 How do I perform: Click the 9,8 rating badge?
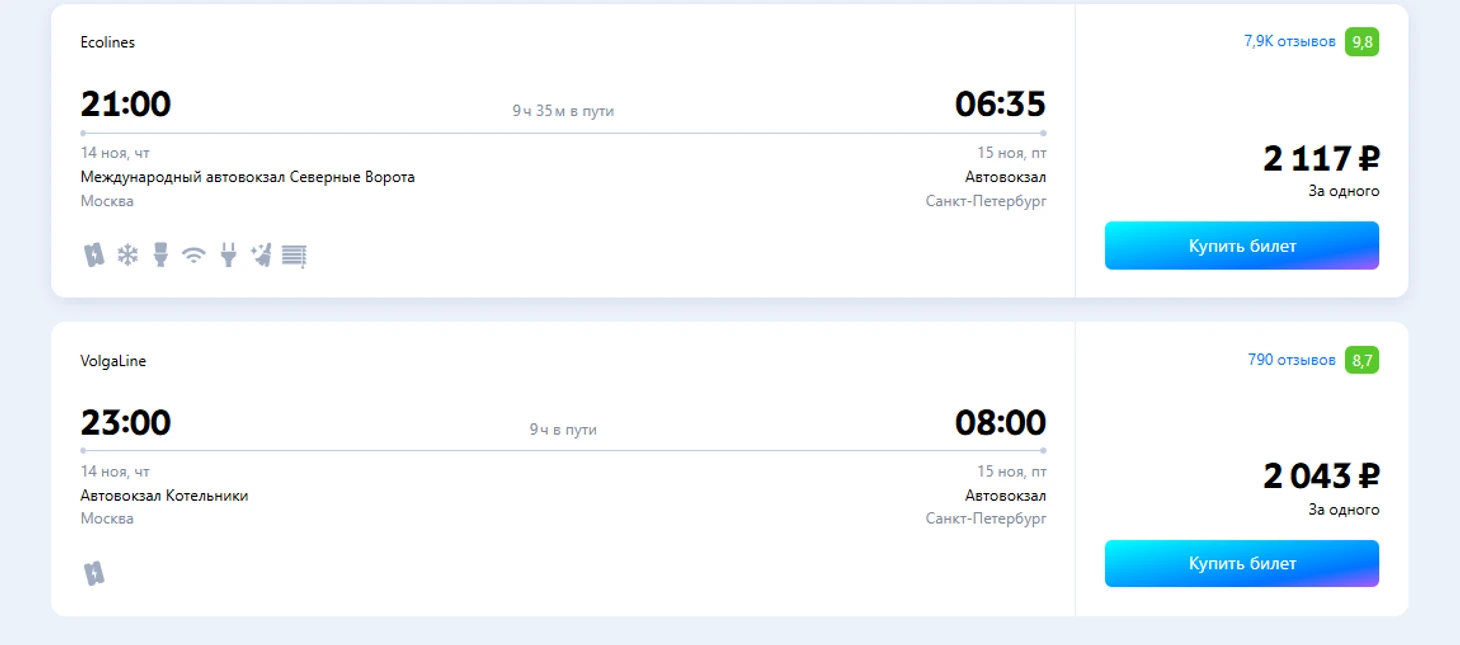[x=1361, y=42]
